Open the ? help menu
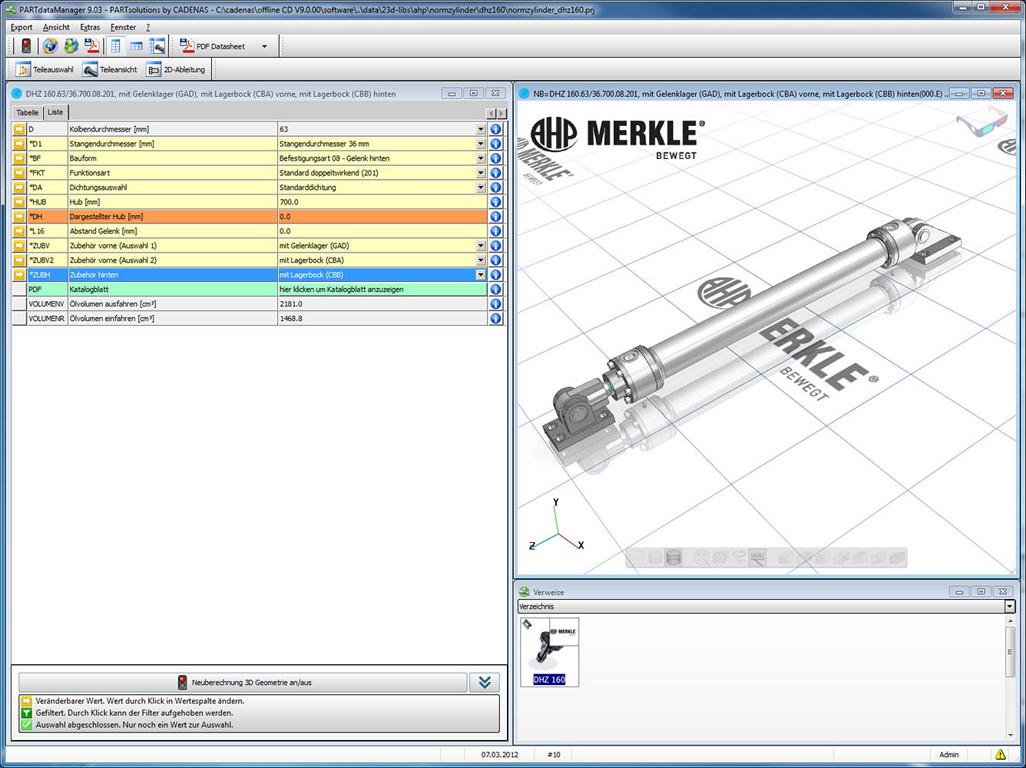Image resolution: width=1026 pixels, height=768 pixels. 148,27
